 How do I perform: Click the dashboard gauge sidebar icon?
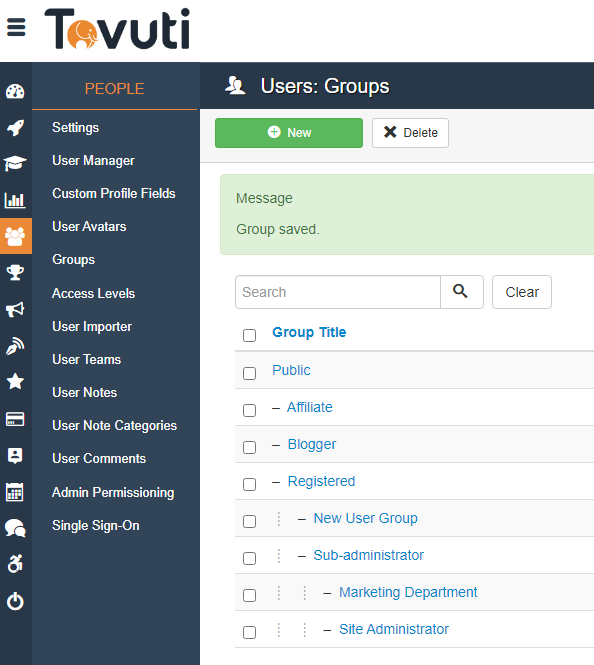click(x=15, y=91)
